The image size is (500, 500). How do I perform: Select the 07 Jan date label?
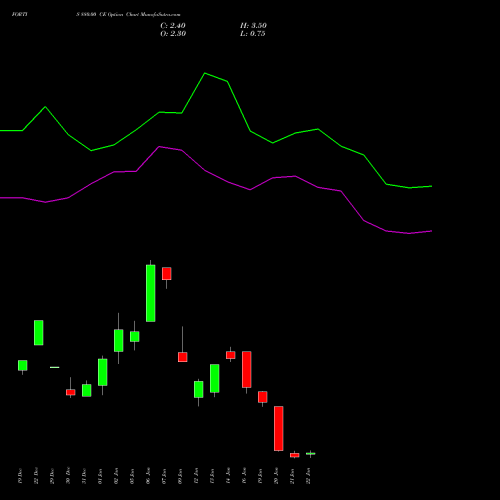coord(164,476)
